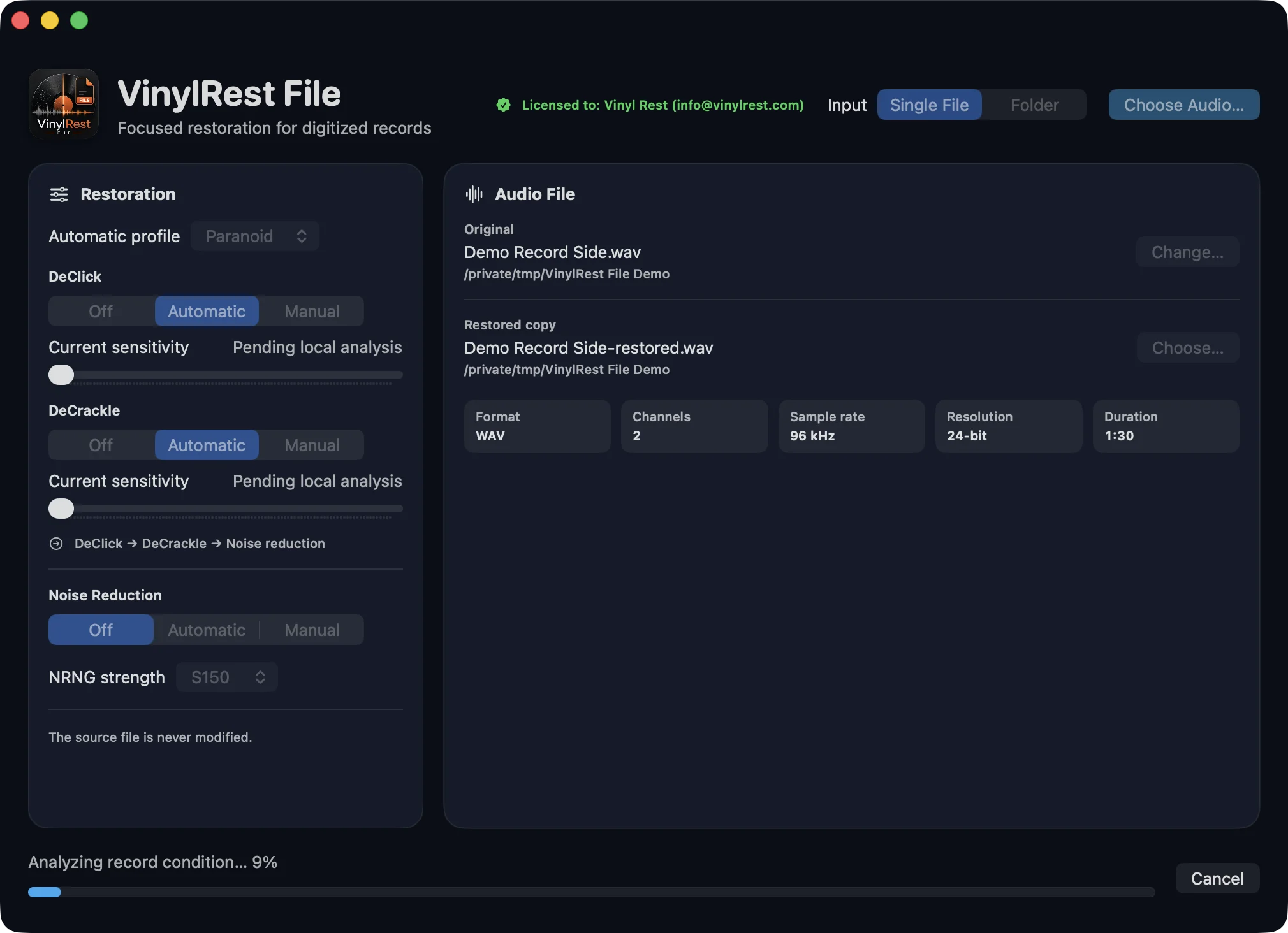Screen dimensions: 1288x933
Task: Set Noise Reduction to Automatic
Action: [x=207, y=630]
